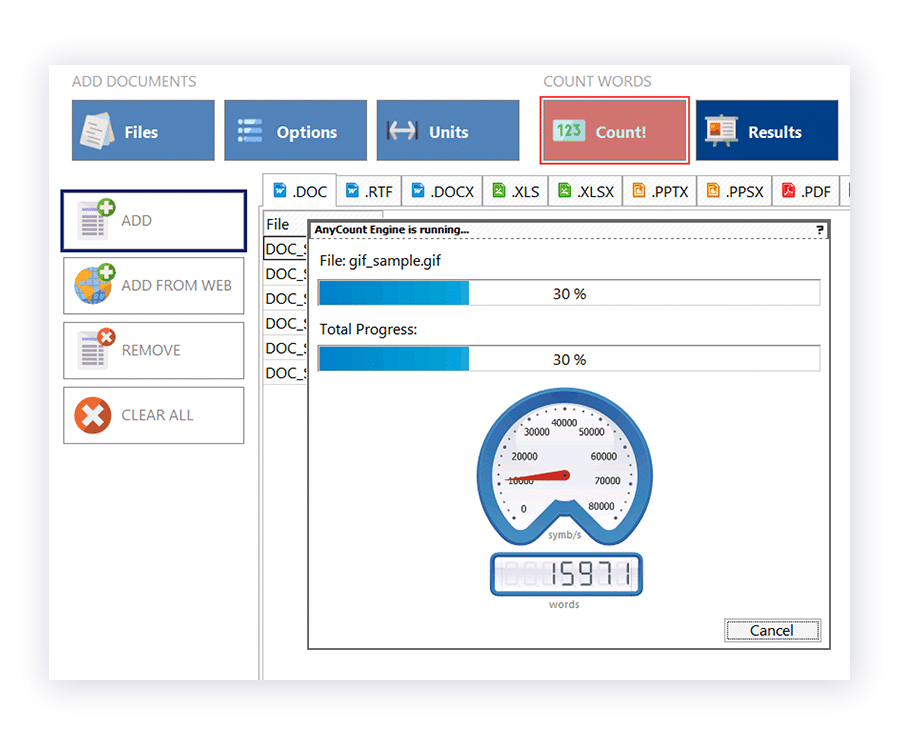Screen dimensions: 900x747
Task: Click the paper documents icon on Files
Action: (x=98, y=131)
